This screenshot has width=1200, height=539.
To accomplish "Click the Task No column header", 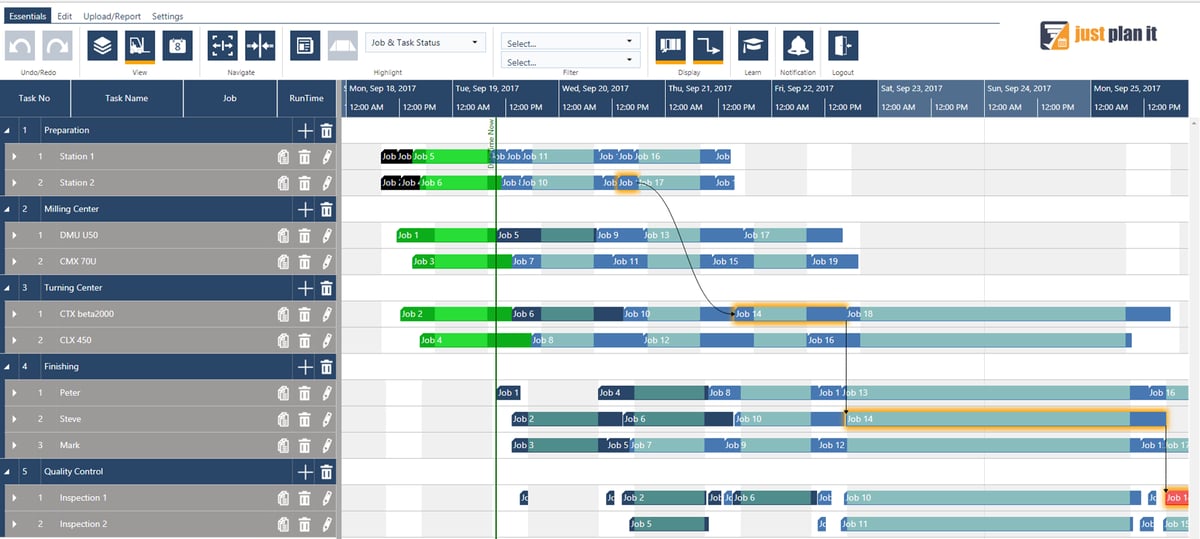I will 34,98.
